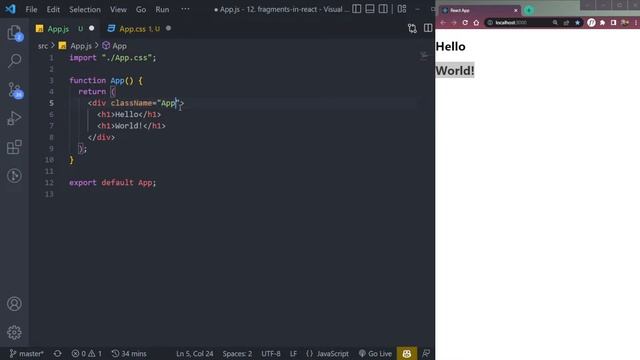The height and width of the screenshot is (360, 640).
Task: Open the Edit menu
Action: [x=53, y=9]
